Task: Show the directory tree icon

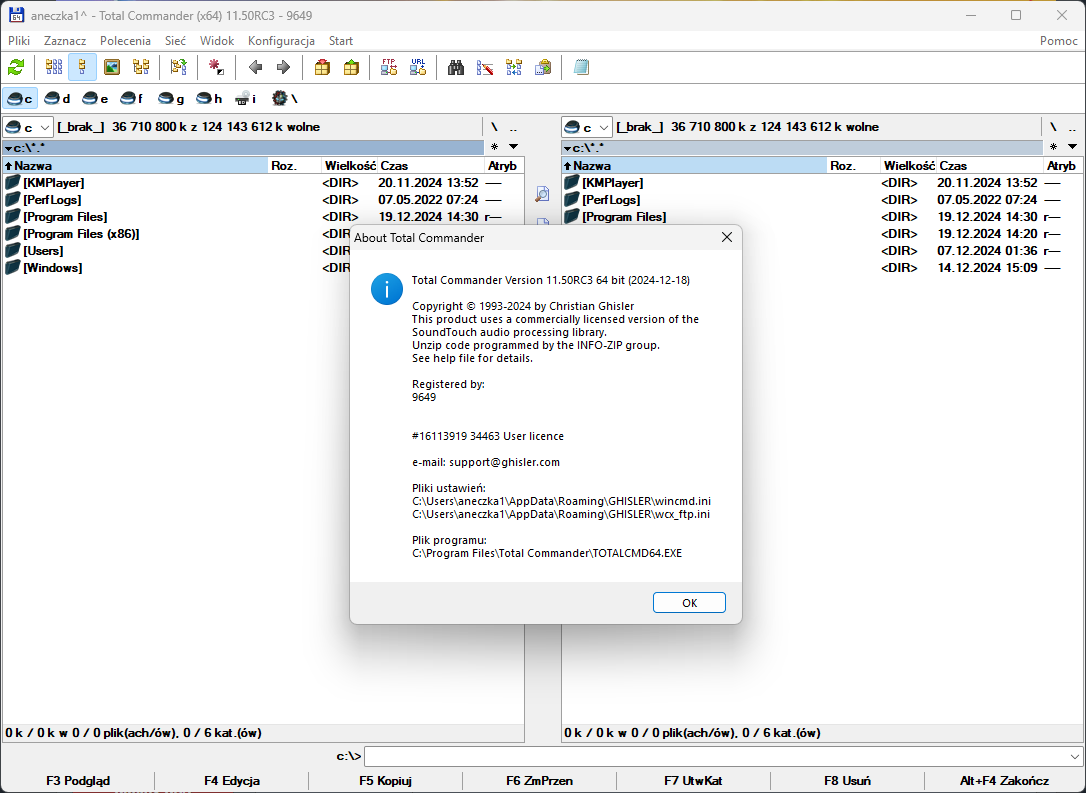Action: pyautogui.click(x=141, y=67)
